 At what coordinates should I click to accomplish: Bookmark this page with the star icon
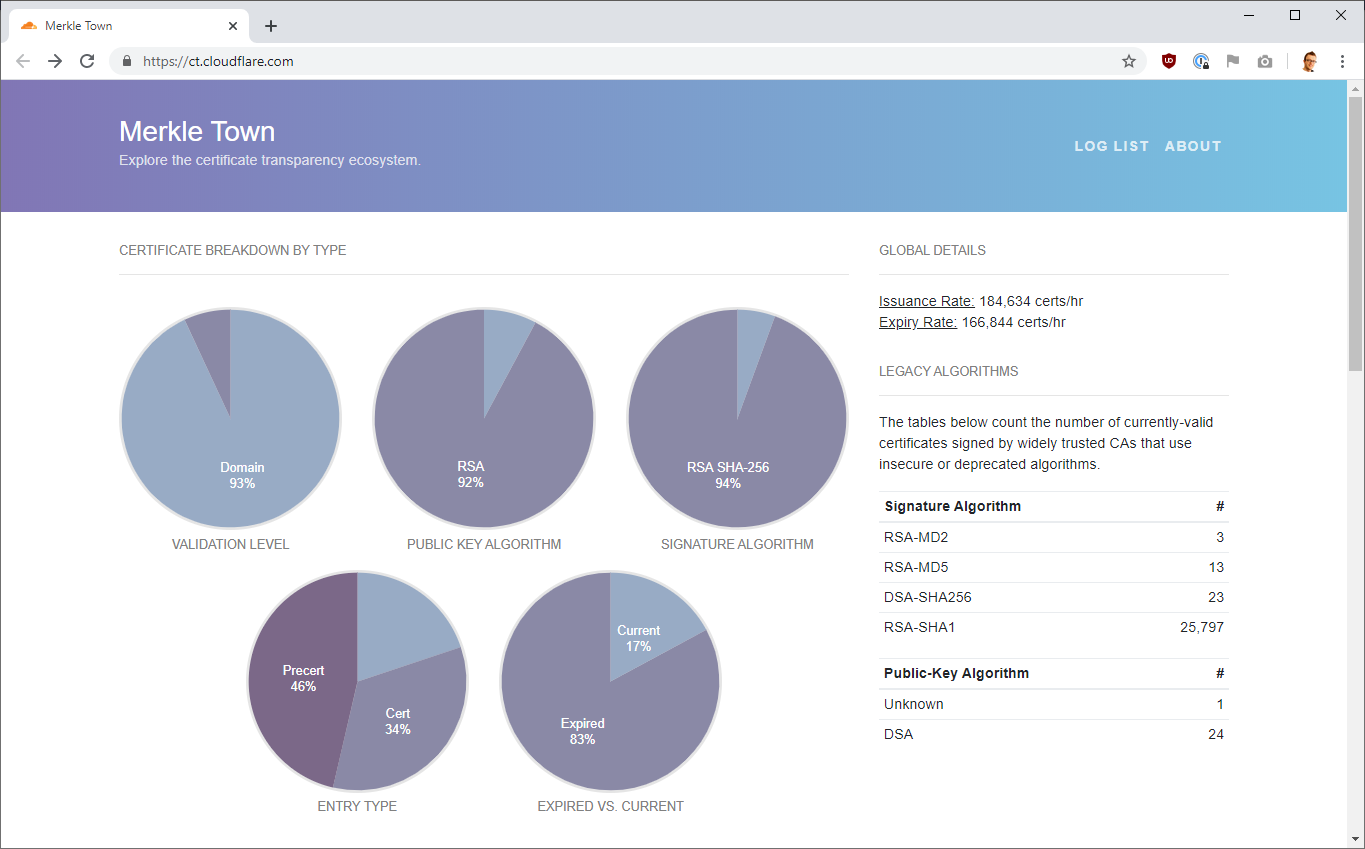[1129, 61]
